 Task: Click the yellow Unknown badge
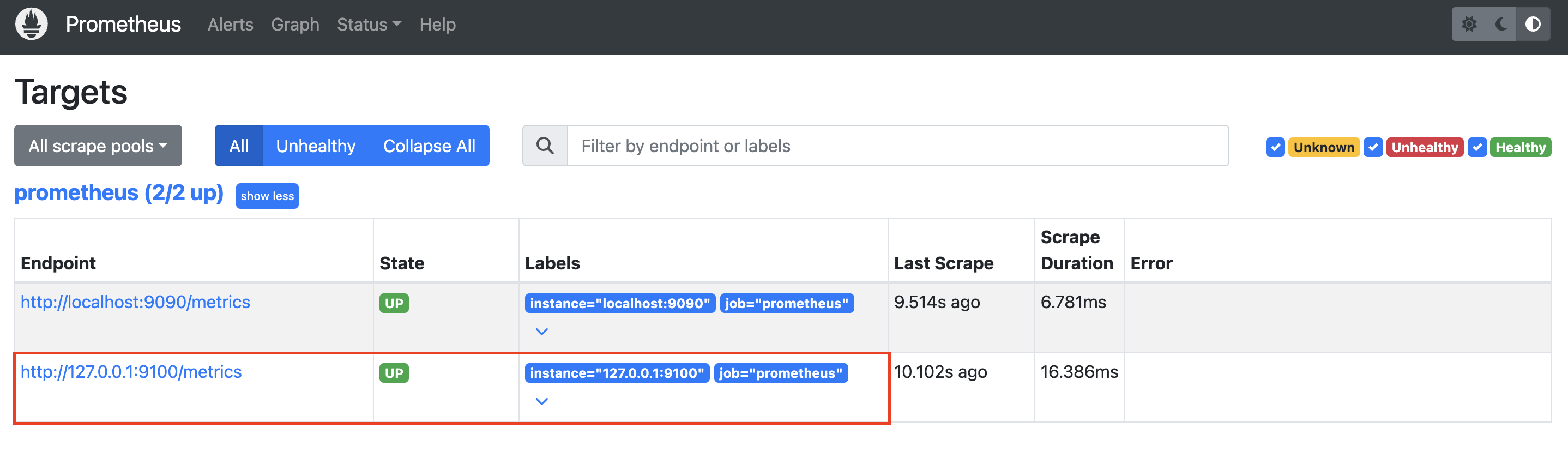[1324, 147]
